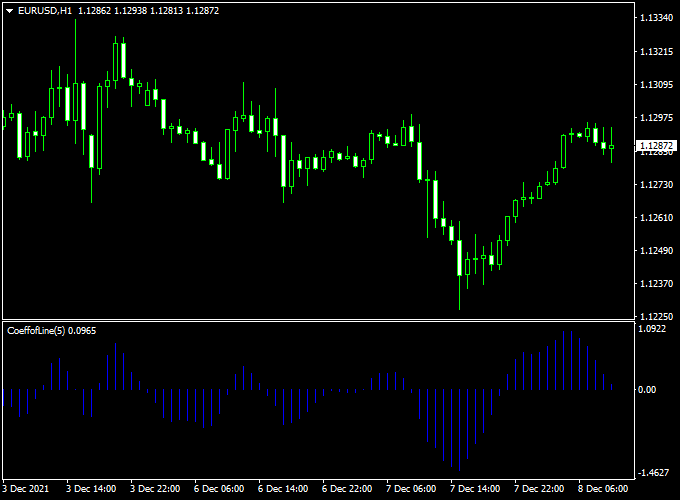680x500 pixels.
Task: Click the 7 Dec 14:00 time label
Action: tap(475, 489)
